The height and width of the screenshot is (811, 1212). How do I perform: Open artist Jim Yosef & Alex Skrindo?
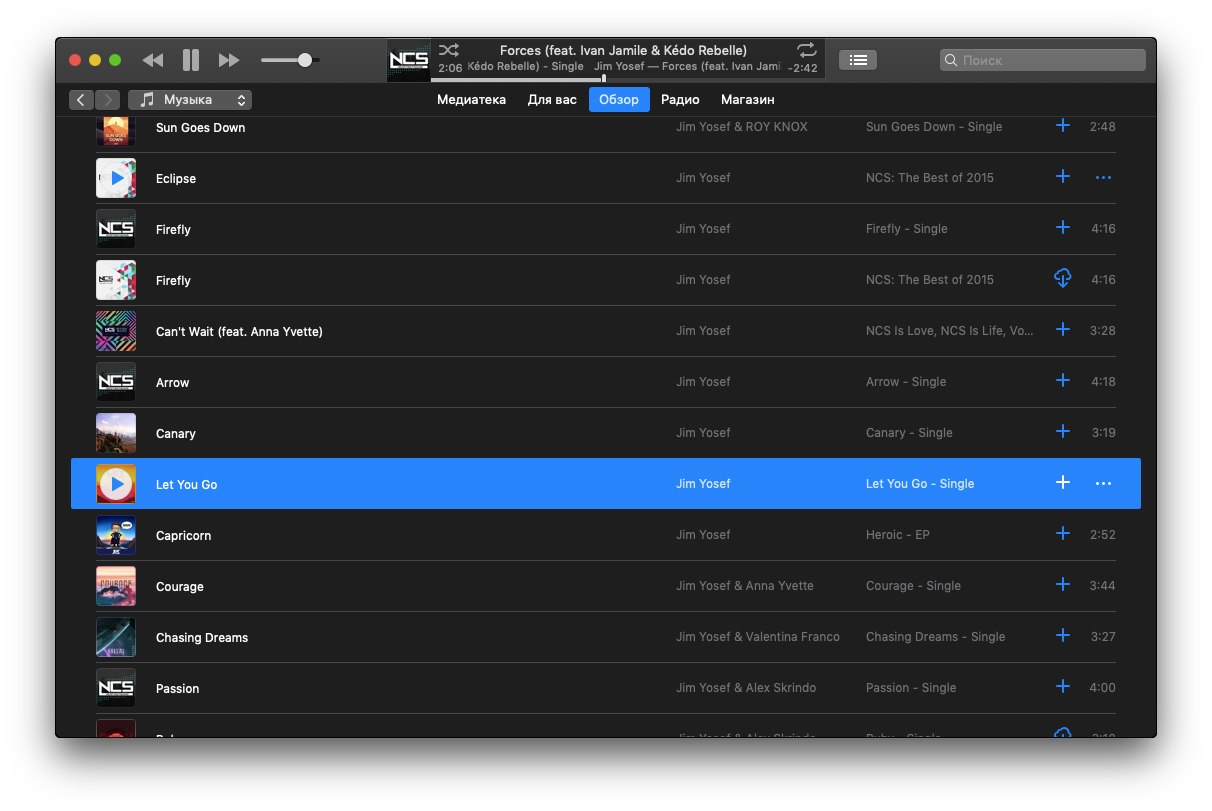[746, 688]
